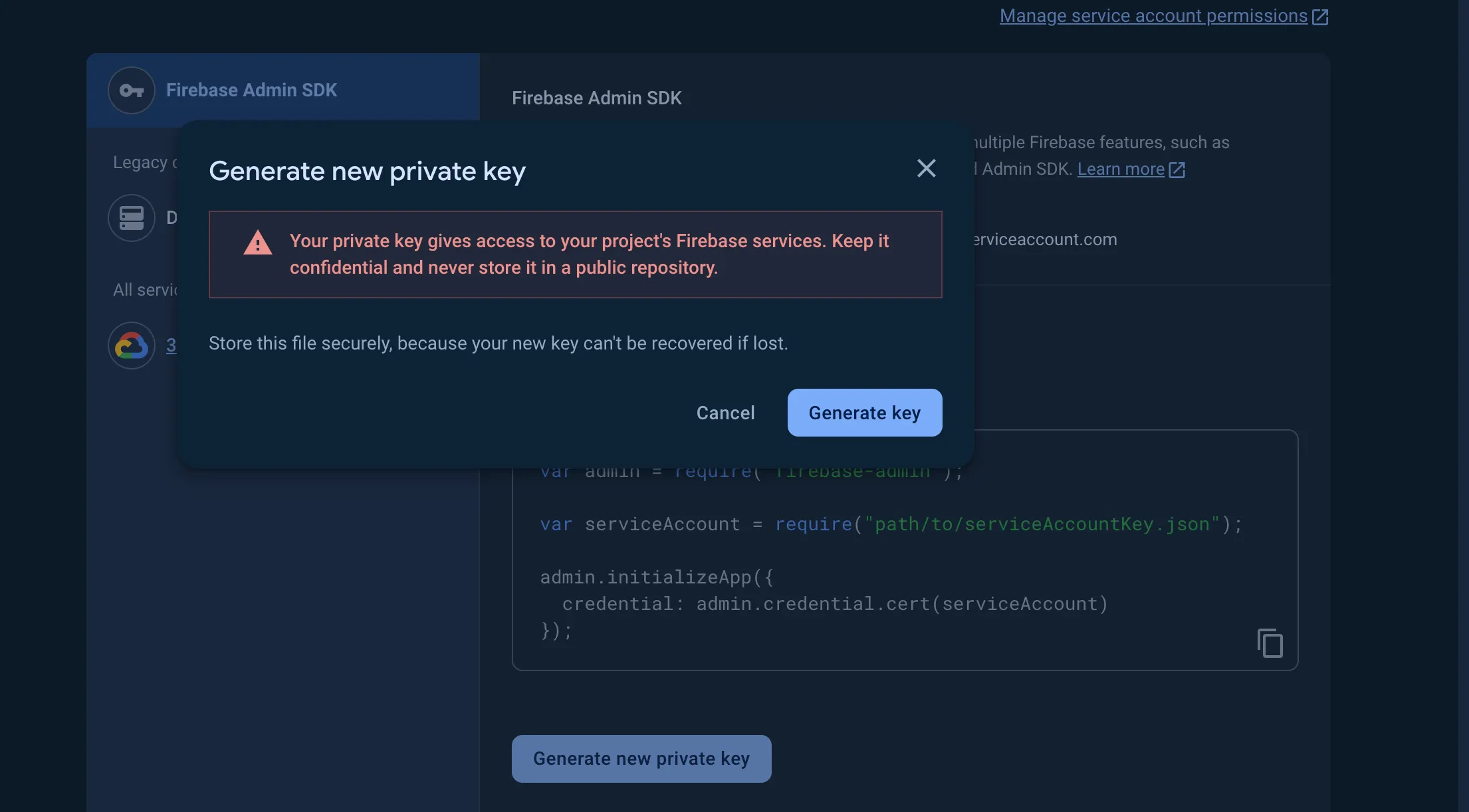Open the Learn more link
This screenshot has width=1469, height=812.
(1121, 169)
